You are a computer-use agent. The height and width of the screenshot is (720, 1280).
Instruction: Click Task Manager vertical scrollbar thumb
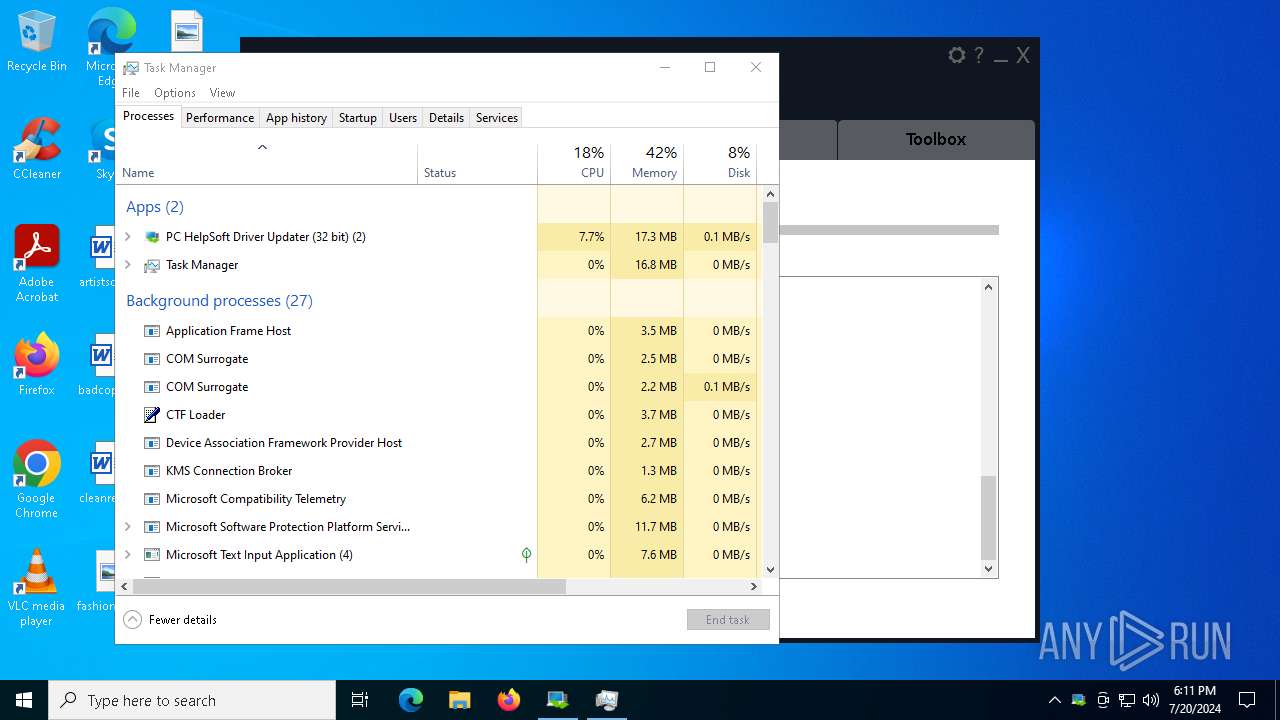pos(770,223)
